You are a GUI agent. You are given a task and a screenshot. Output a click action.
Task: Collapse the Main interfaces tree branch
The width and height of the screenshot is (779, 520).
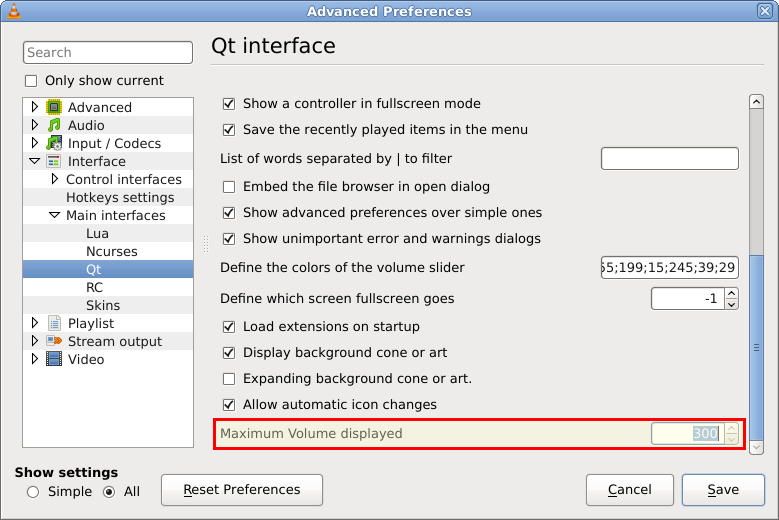coord(55,215)
